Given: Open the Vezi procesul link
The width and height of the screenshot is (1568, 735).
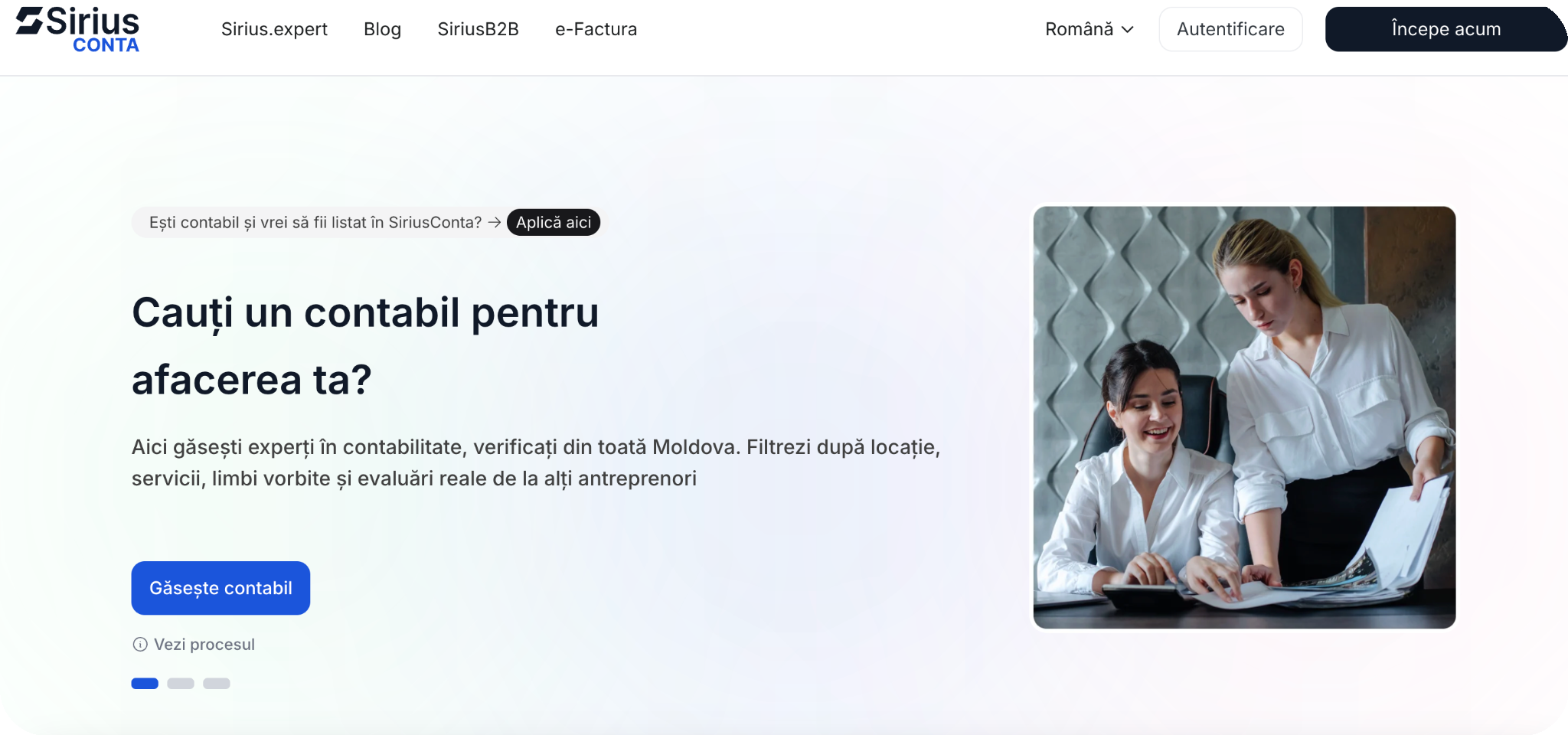Looking at the screenshot, I should tap(204, 645).
